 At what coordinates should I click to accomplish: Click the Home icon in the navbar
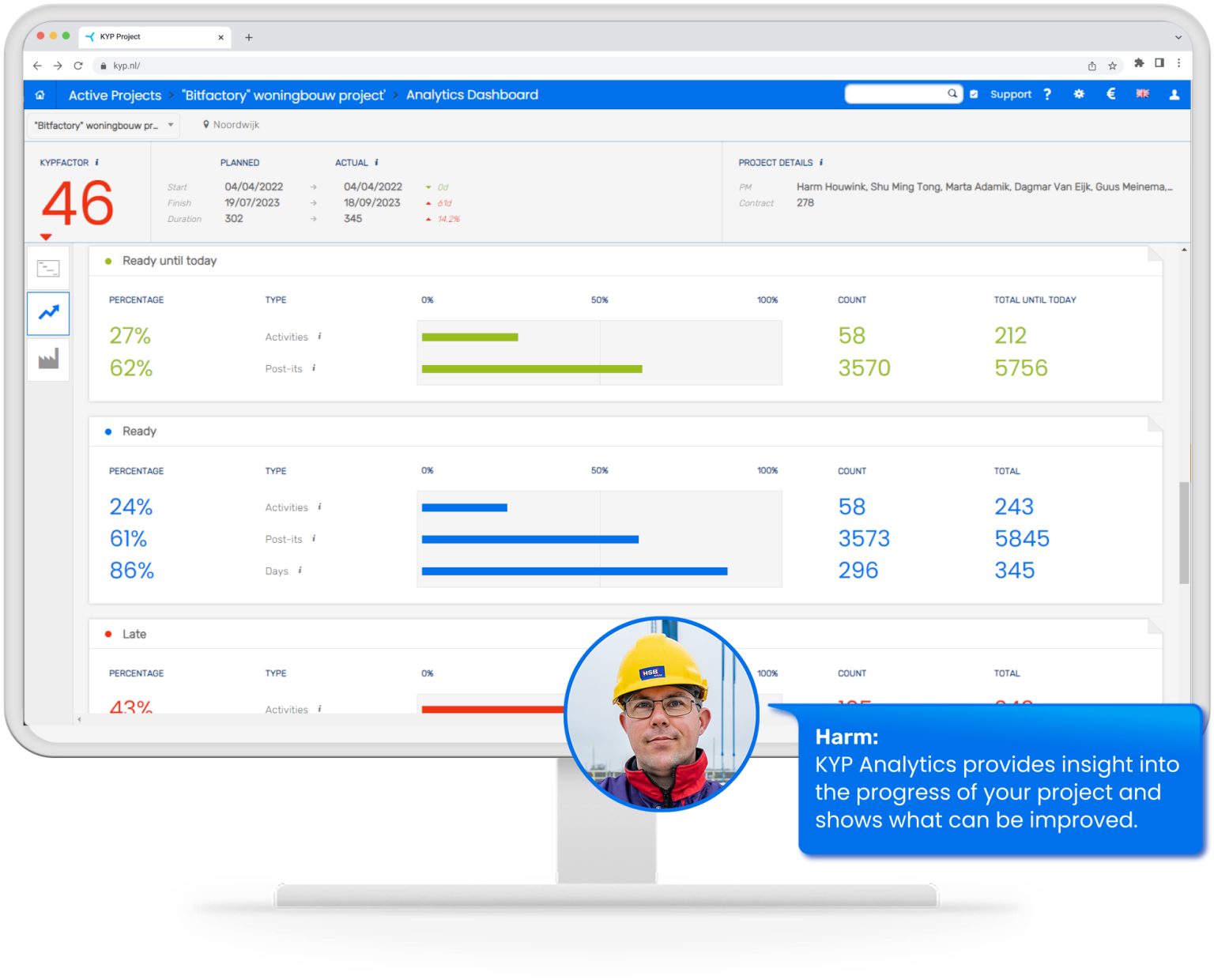(x=40, y=94)
